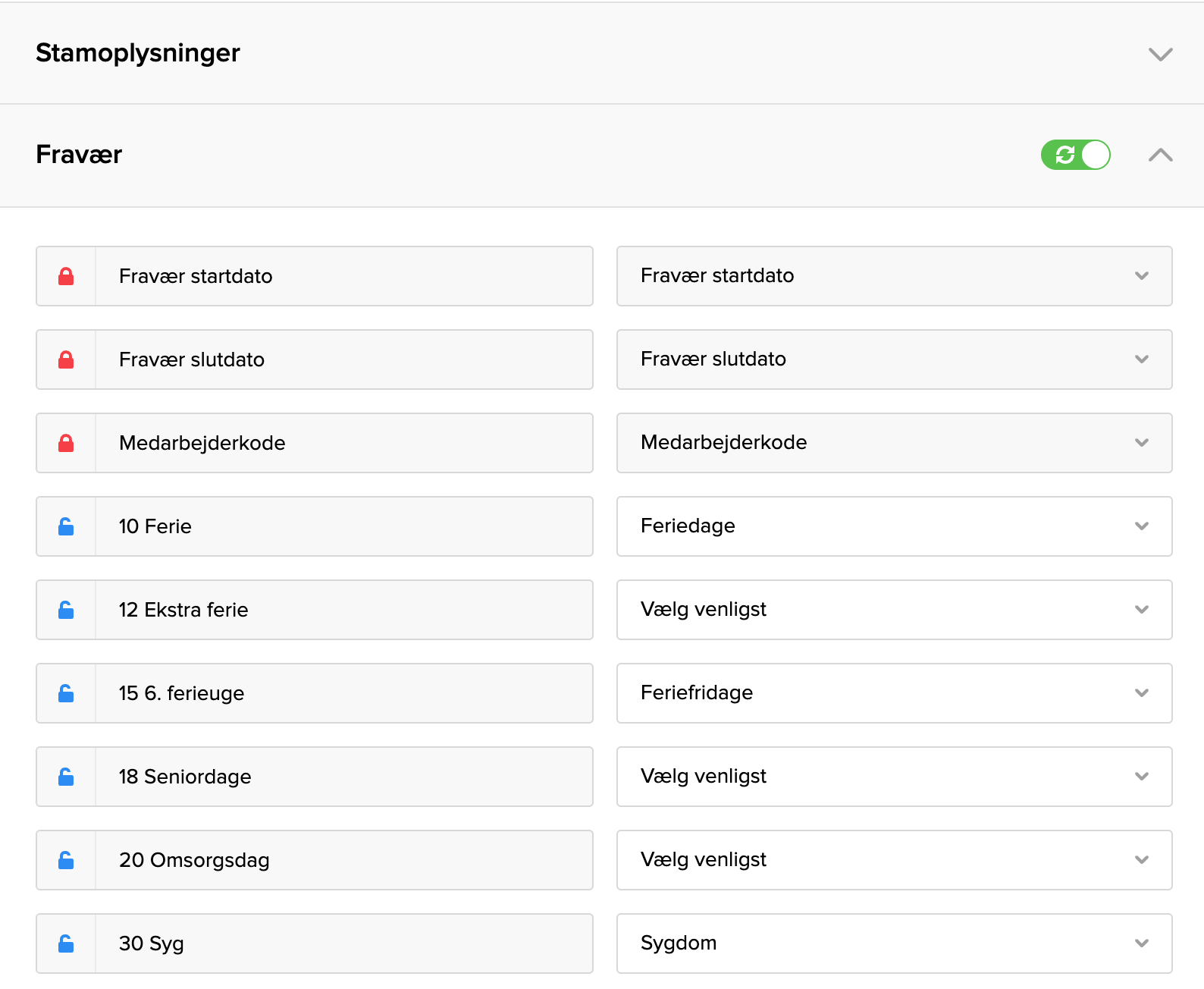Screen dimensions: 1204x989
Task: Expand the Stamoplysninger section chevron
Action: (x=1160, y=54)
